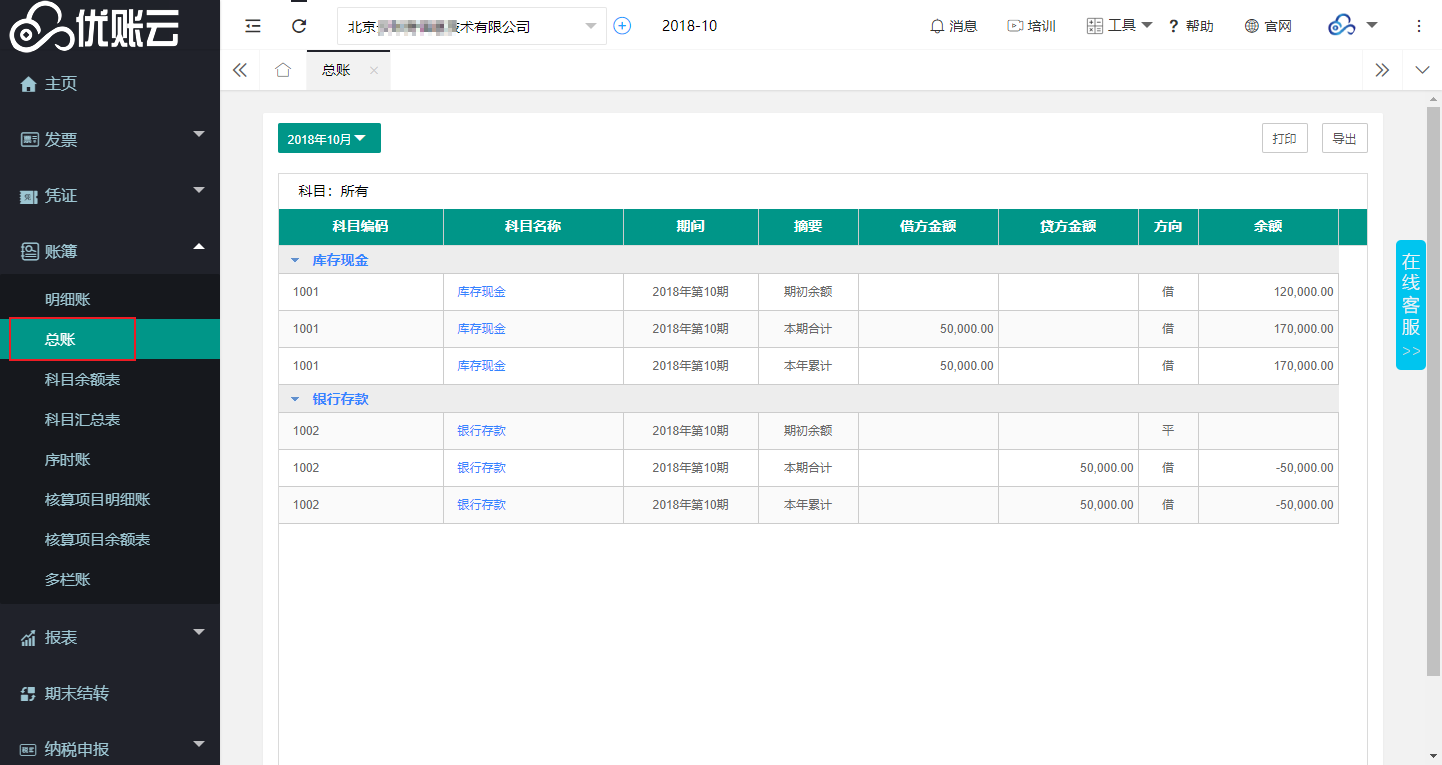This screenshot has width=1442, height=765.
Task: Click the vertical page scrollbar
Action: [x=1434, y=390]
